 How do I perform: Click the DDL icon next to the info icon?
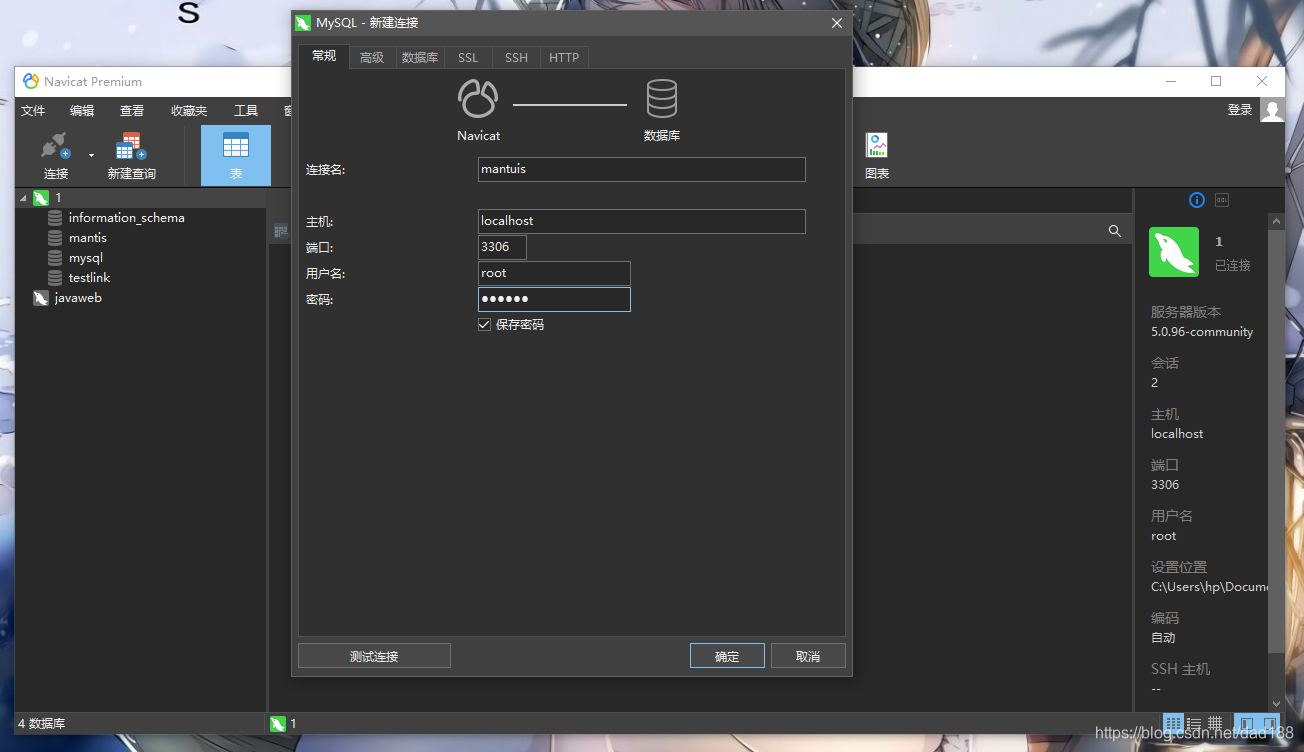pos(1222,200)
